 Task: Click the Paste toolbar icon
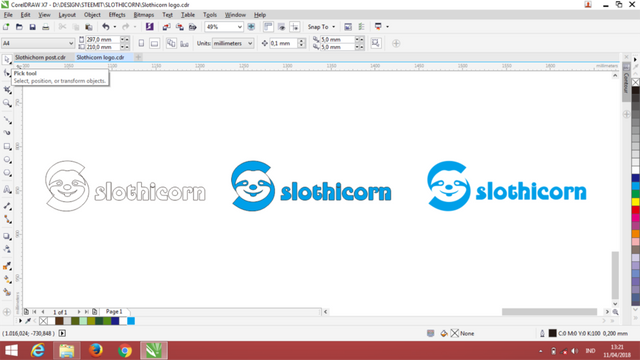(89, 27)
